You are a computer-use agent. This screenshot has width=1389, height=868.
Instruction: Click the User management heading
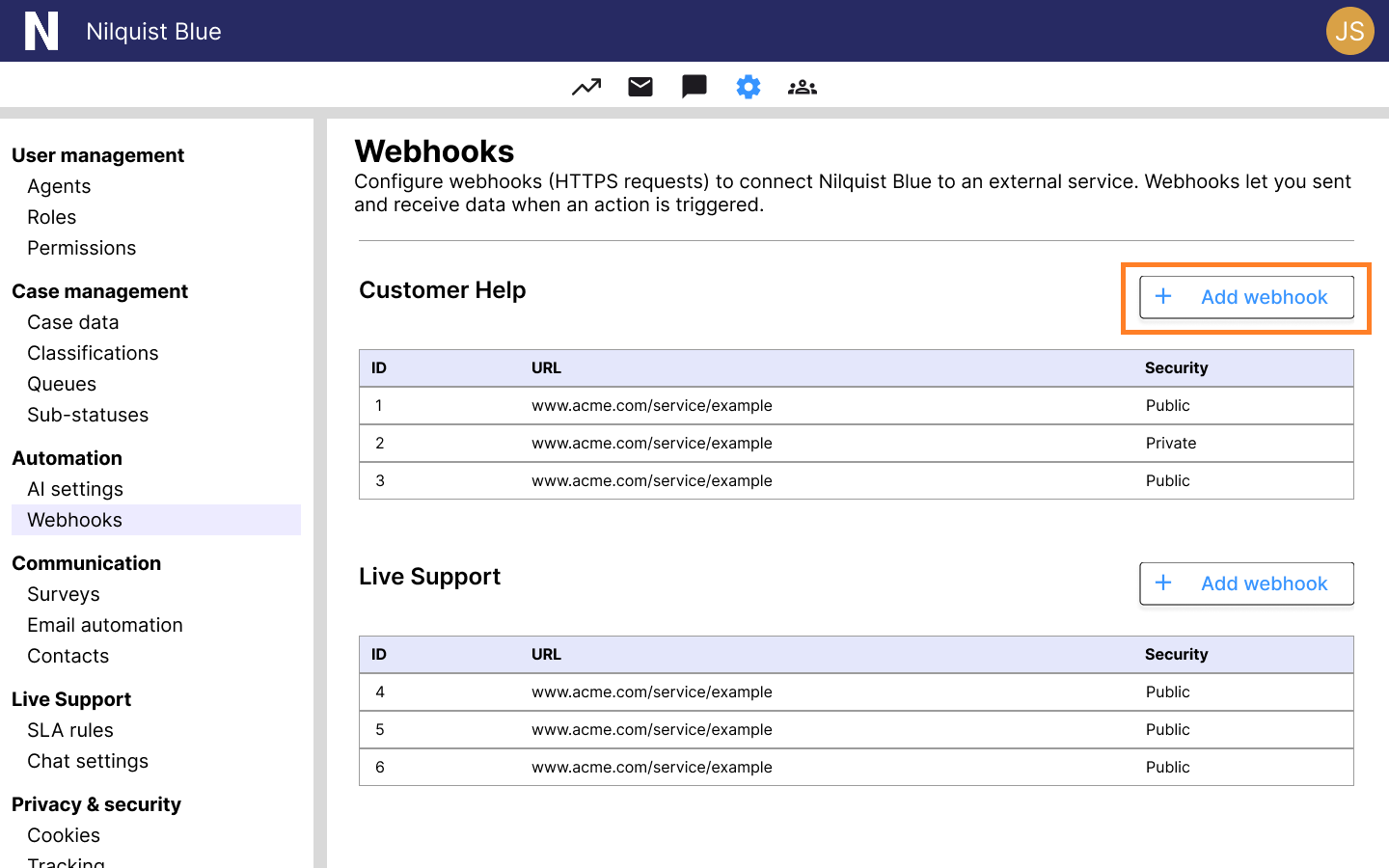97,155
